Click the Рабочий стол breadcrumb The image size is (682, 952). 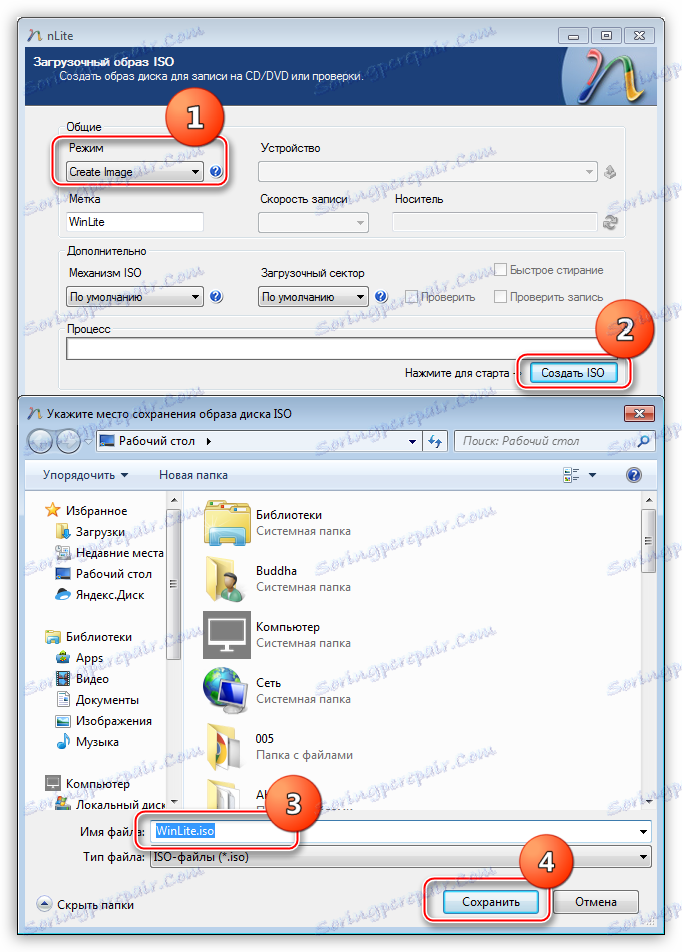[x=157, y=441]
